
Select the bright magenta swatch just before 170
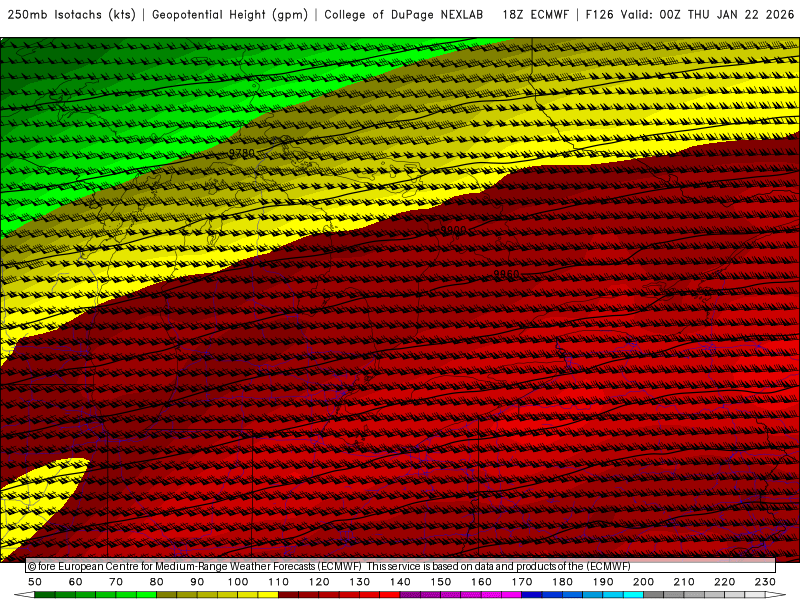511,595
